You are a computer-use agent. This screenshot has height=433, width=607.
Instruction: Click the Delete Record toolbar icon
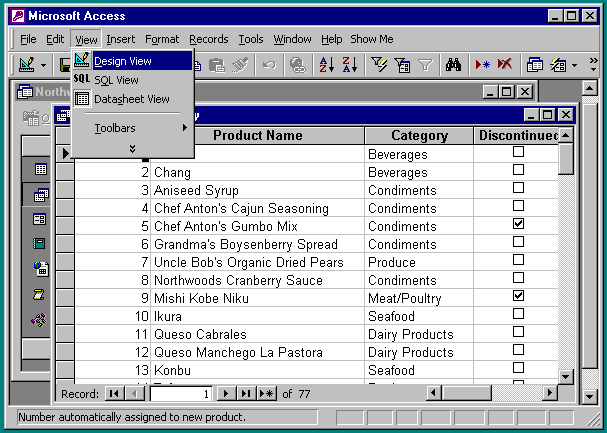[505, 65]
